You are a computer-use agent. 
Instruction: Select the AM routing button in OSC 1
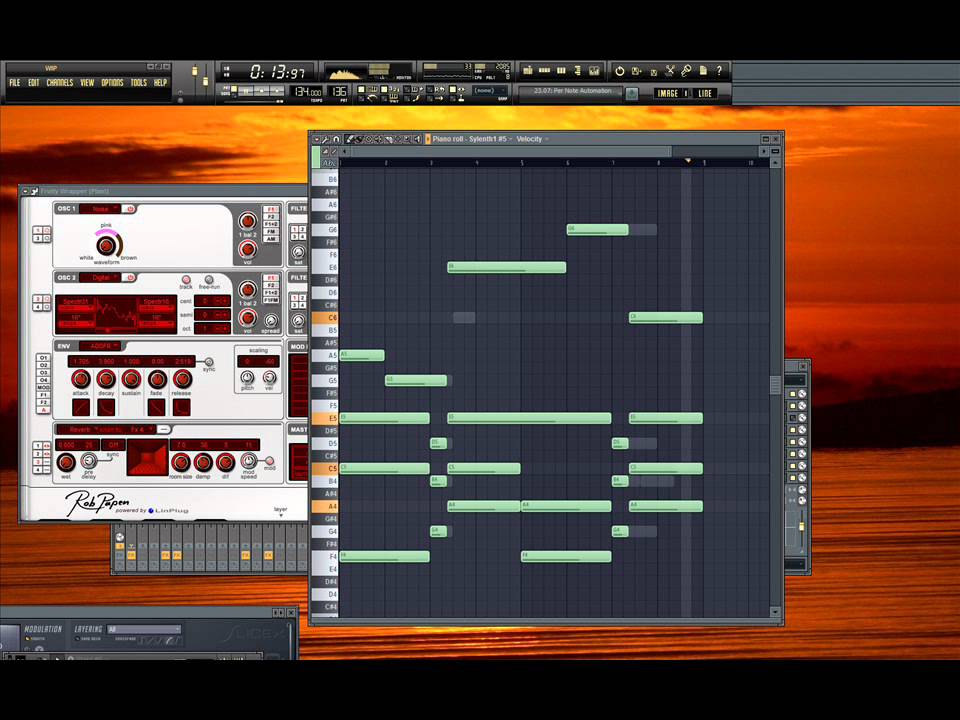click(x=271, y=239)
